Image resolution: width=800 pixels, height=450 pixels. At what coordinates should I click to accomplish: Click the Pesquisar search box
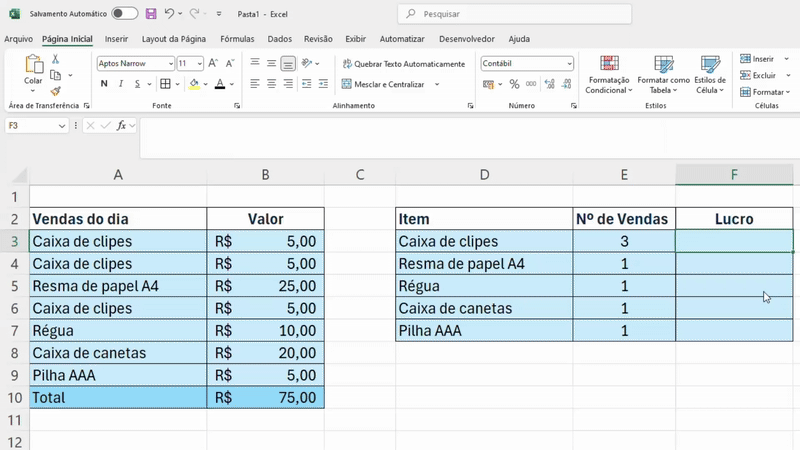pos(514,14)
